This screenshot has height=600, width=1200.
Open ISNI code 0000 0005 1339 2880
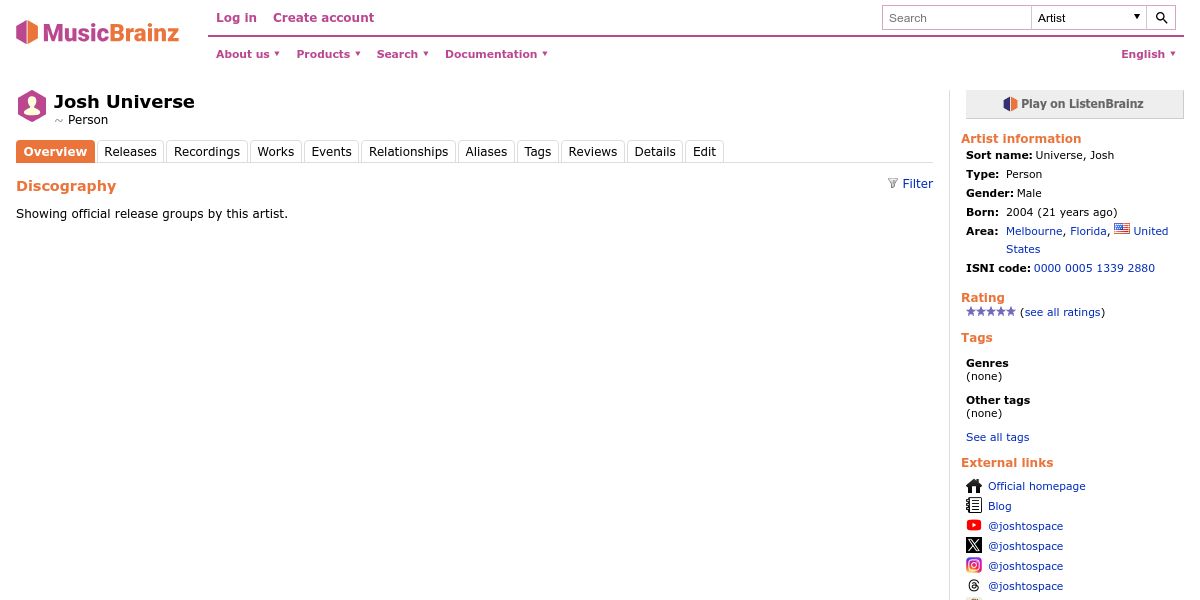(1094, 268)
